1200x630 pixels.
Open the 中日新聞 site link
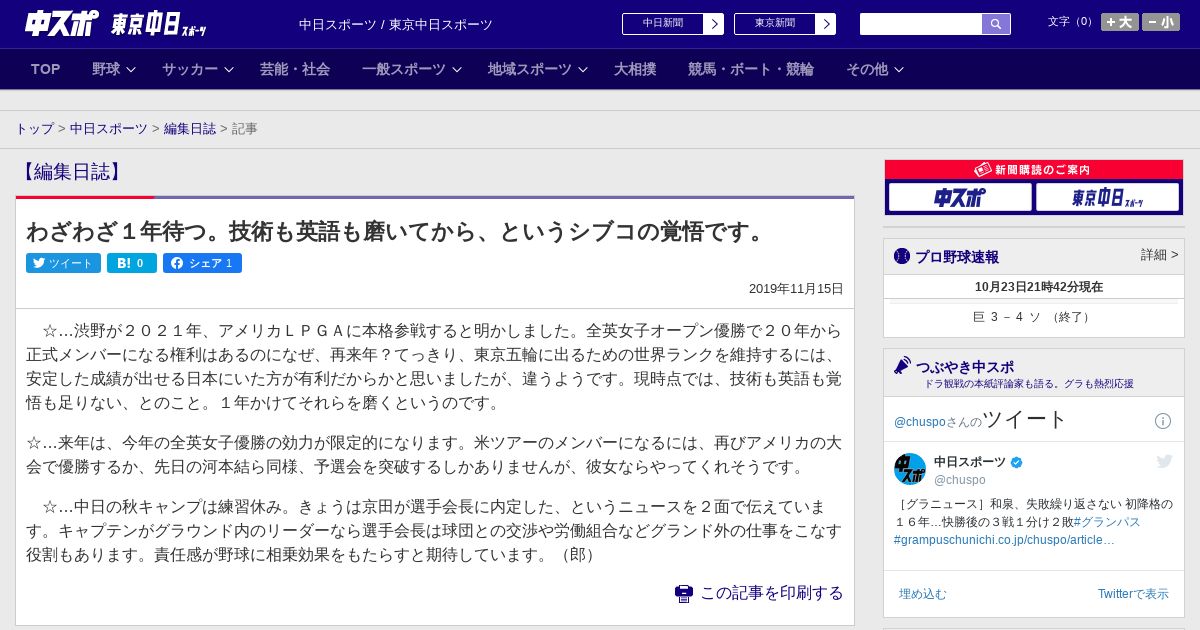[663, 24]
